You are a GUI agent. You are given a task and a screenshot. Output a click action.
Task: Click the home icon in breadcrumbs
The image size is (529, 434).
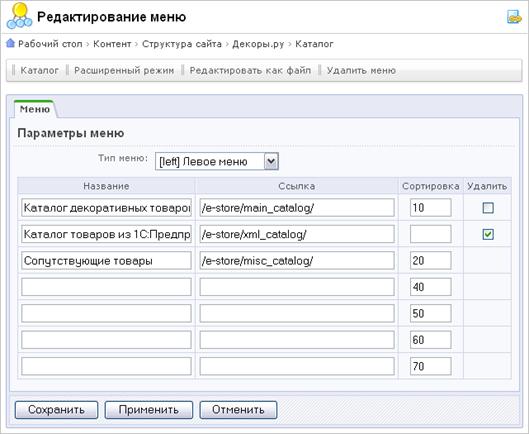click(10, 43)
